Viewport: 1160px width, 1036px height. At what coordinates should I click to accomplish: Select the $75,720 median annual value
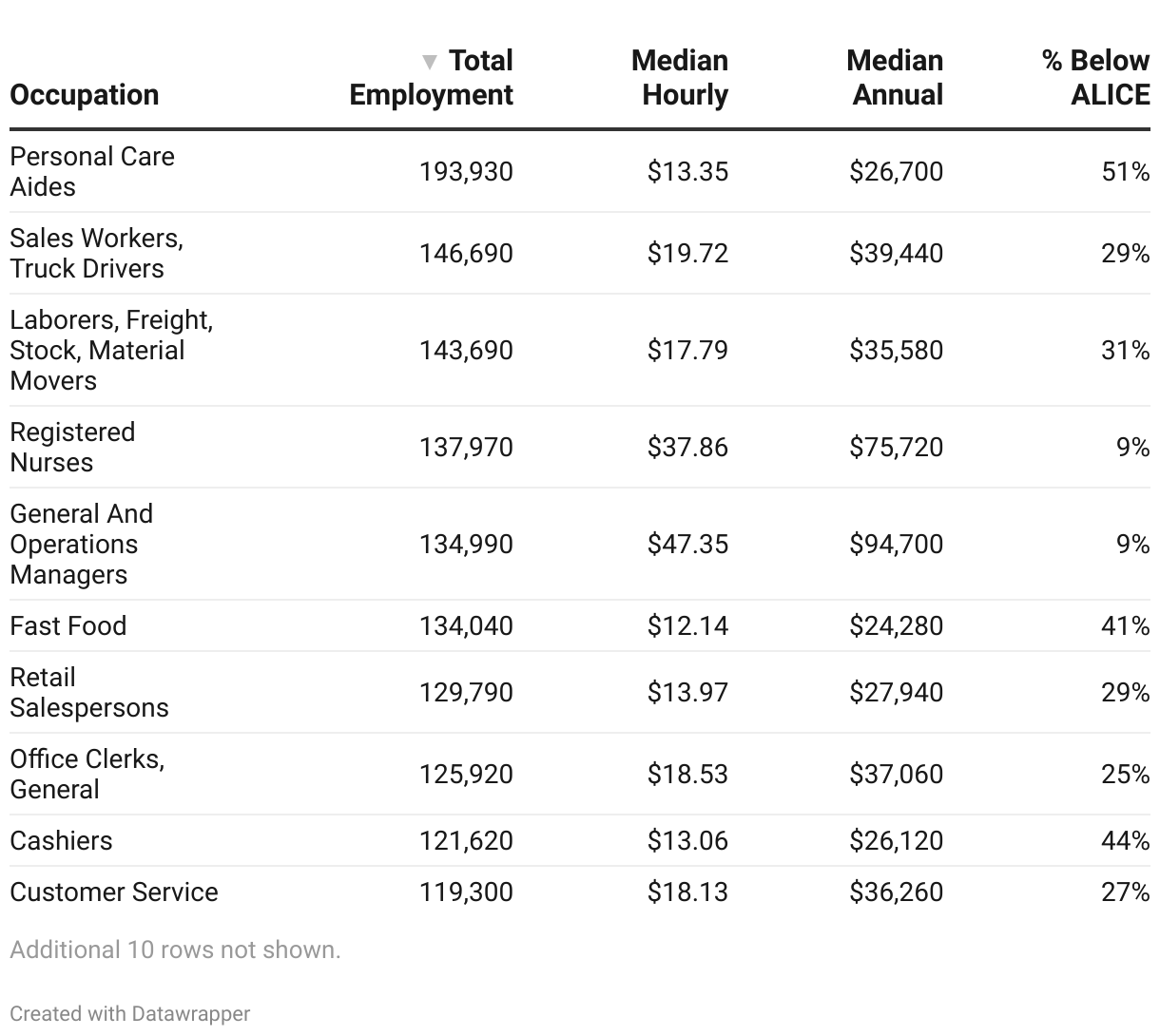[896, 447]
